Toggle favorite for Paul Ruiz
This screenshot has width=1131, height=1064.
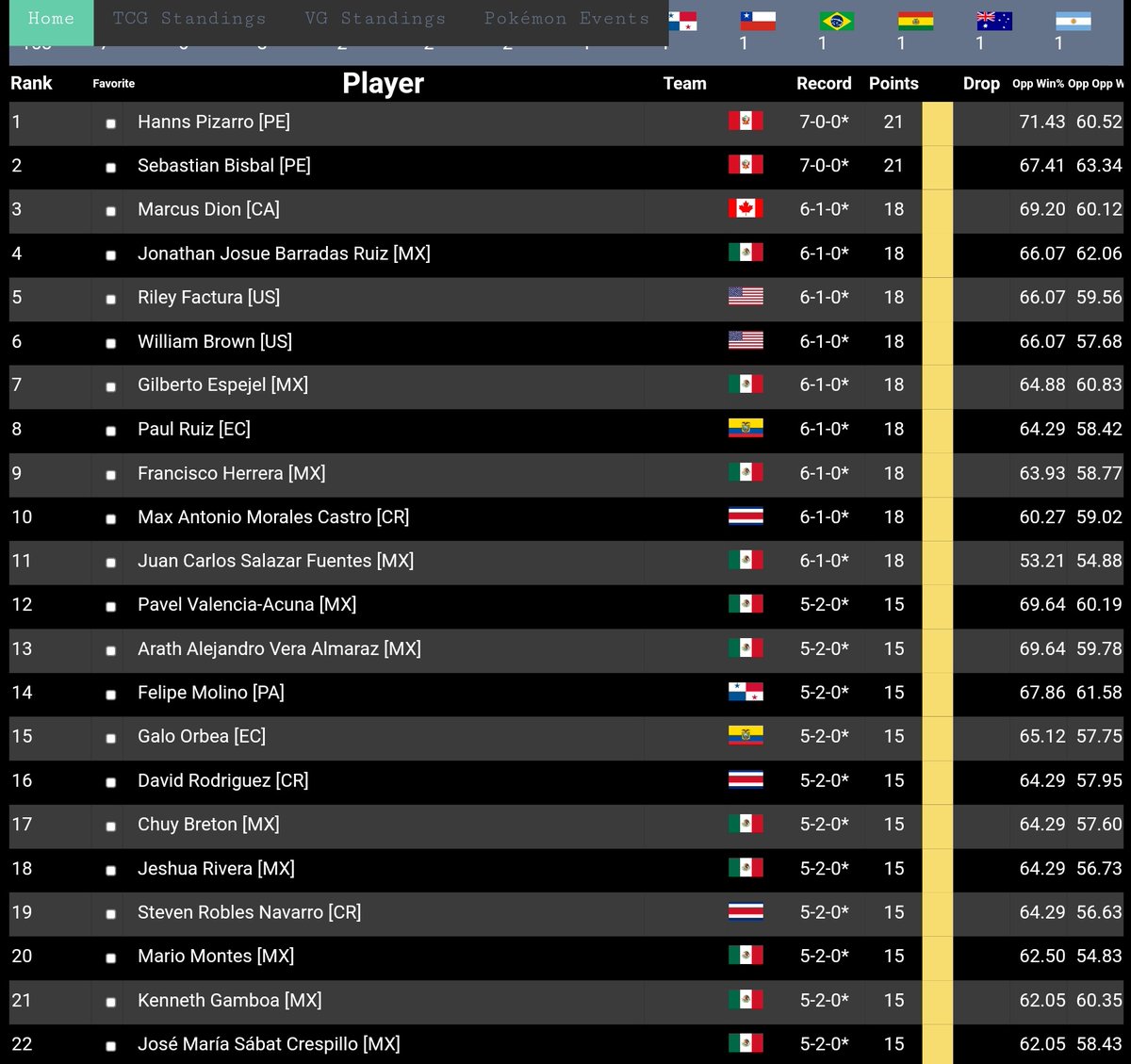coord(110,431)
